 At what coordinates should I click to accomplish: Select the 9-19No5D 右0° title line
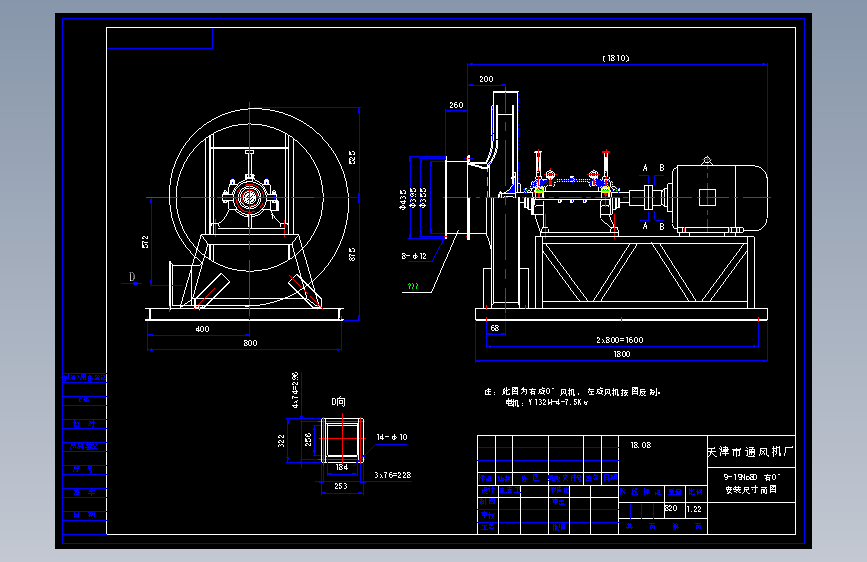click(751, 477)
